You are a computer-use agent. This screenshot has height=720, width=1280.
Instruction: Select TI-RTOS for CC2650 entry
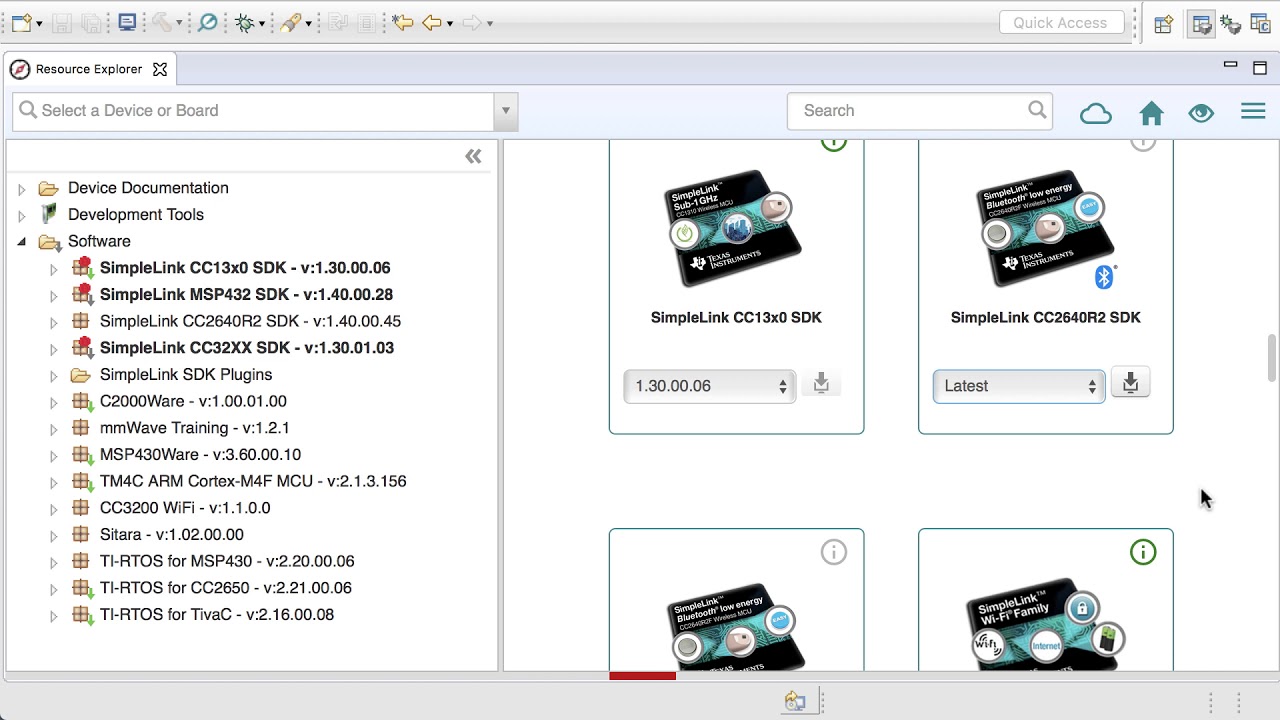tap(226, 588)
